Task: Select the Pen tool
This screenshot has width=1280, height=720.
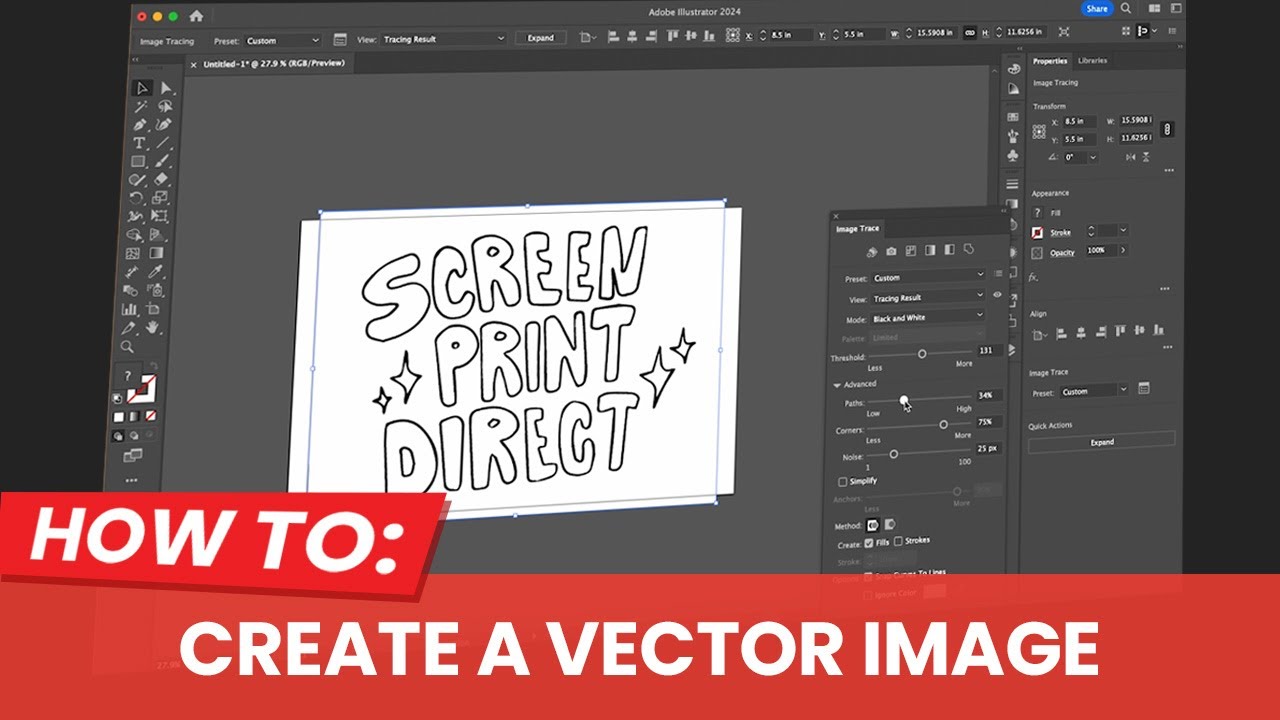Action: pos(140,125)
